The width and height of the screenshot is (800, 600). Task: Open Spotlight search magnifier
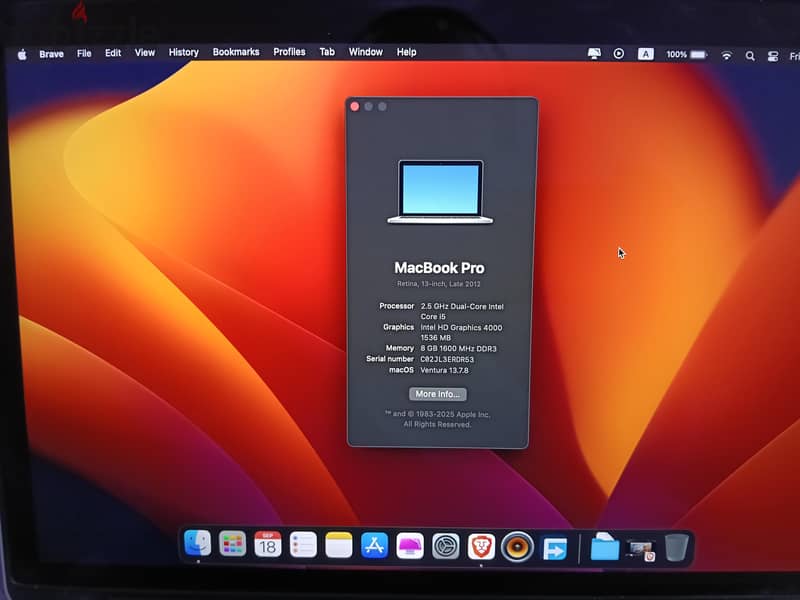[x=750, y=56]
